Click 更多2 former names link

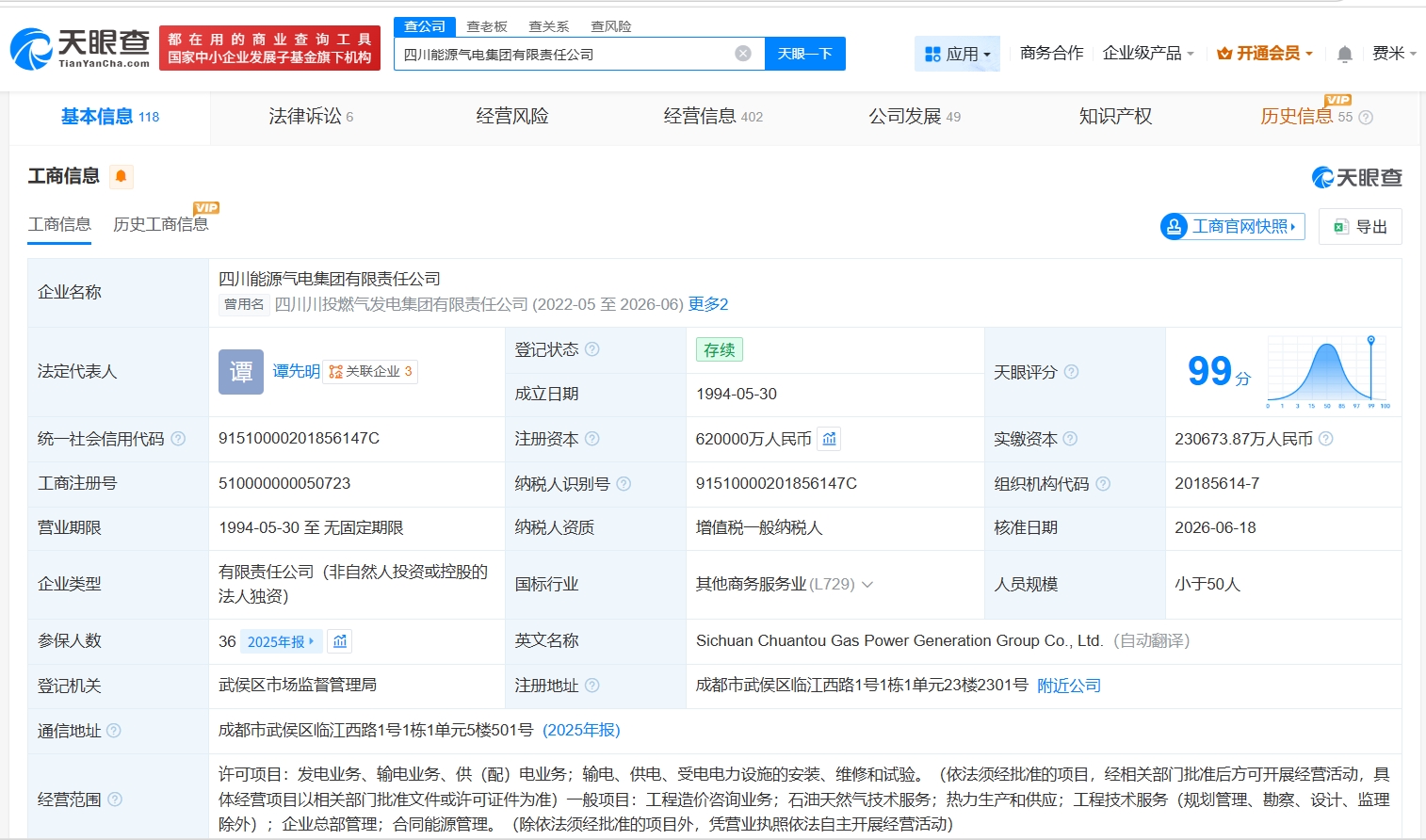tap(708, 304)
